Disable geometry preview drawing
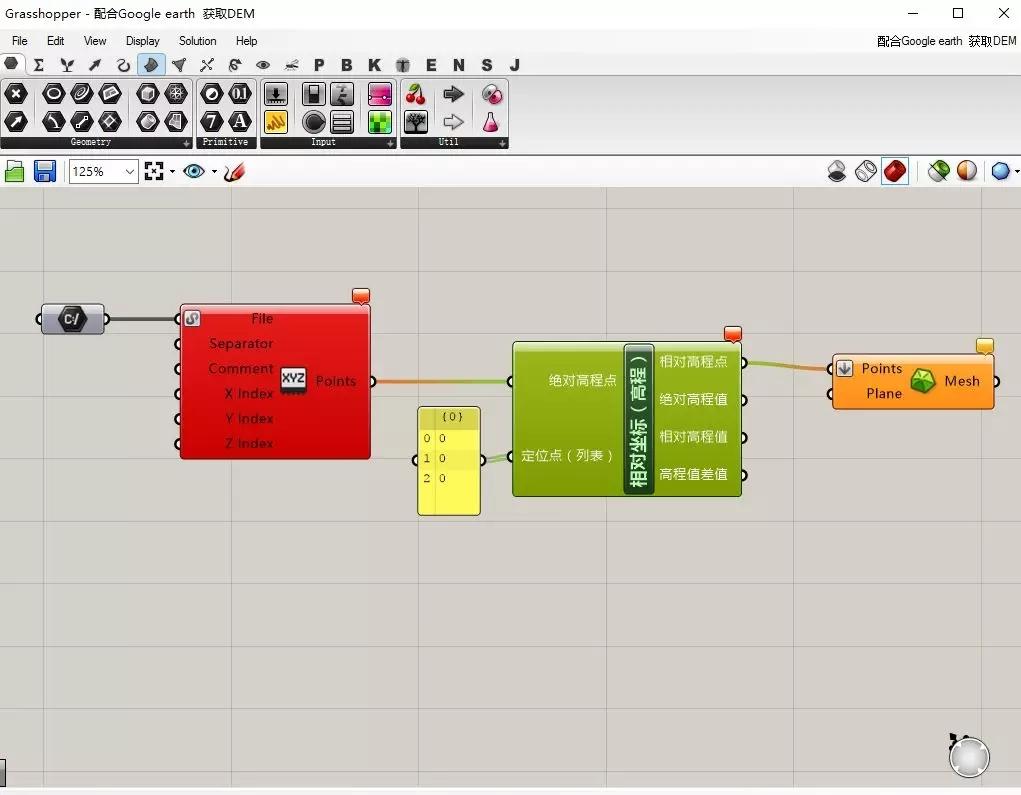Image resolution: width=1021 pixels, height=795 pixels. pyautogui.click(x=837, y=171)
